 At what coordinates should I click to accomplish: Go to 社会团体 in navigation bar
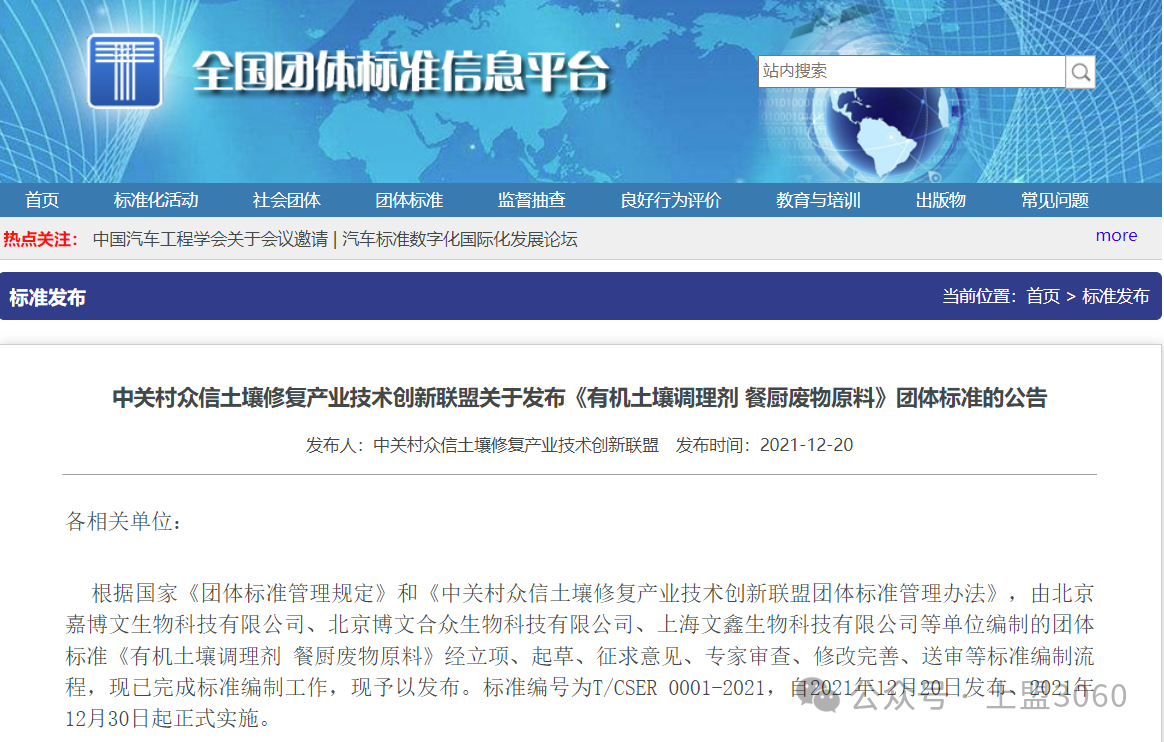pyautogui.click(x=287, y=200)
